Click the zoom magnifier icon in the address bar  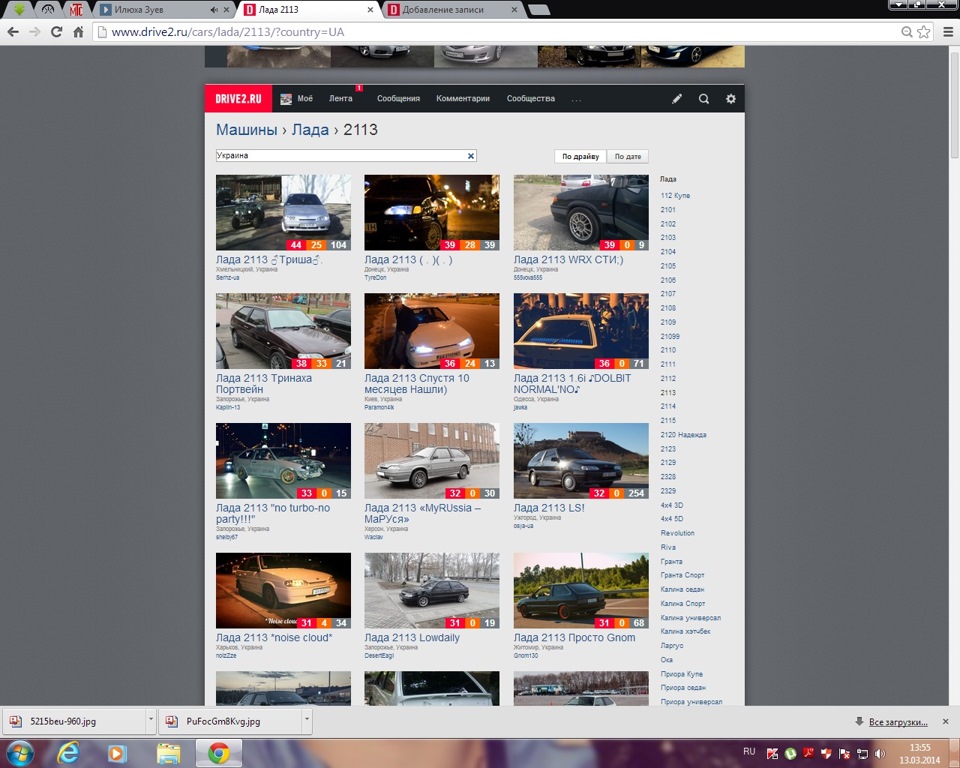[907, 32]
